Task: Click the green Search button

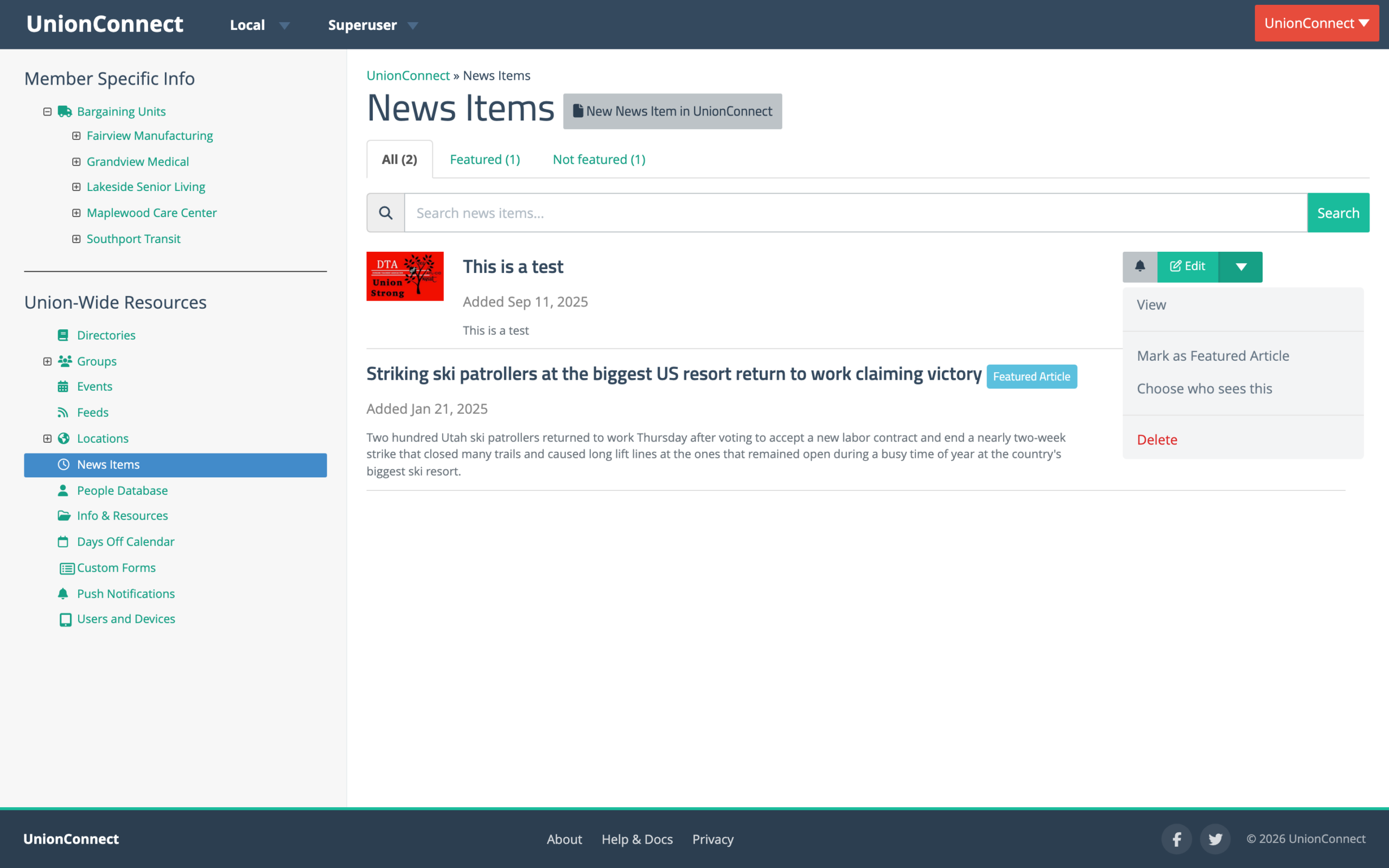Action: 1338,213
